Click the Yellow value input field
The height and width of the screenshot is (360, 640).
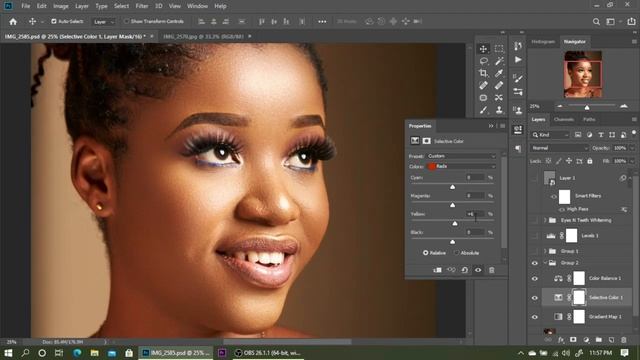click(476, 214)
